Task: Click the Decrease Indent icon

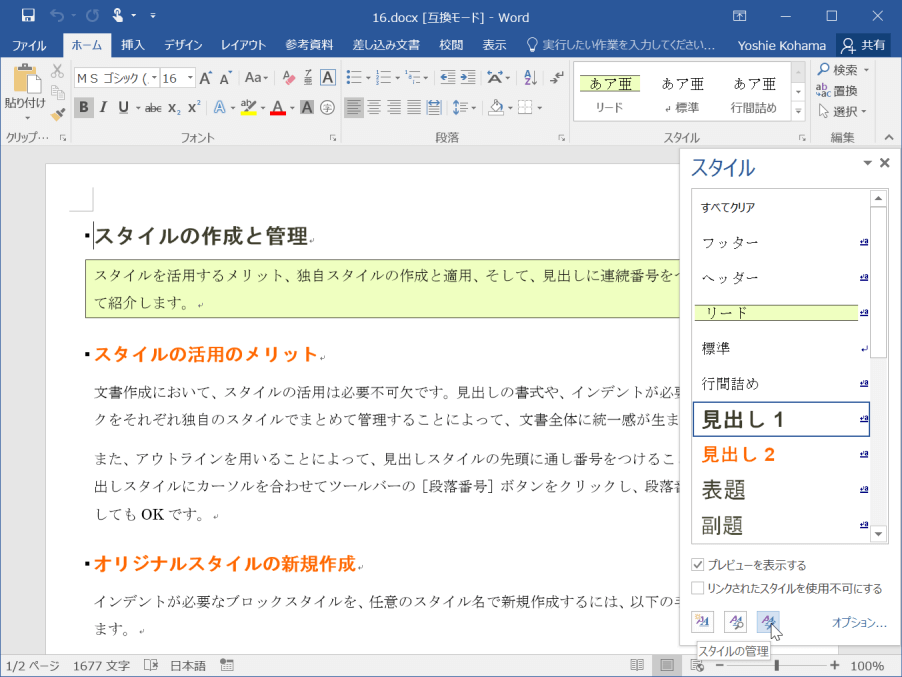Action: tap(448, 77)
